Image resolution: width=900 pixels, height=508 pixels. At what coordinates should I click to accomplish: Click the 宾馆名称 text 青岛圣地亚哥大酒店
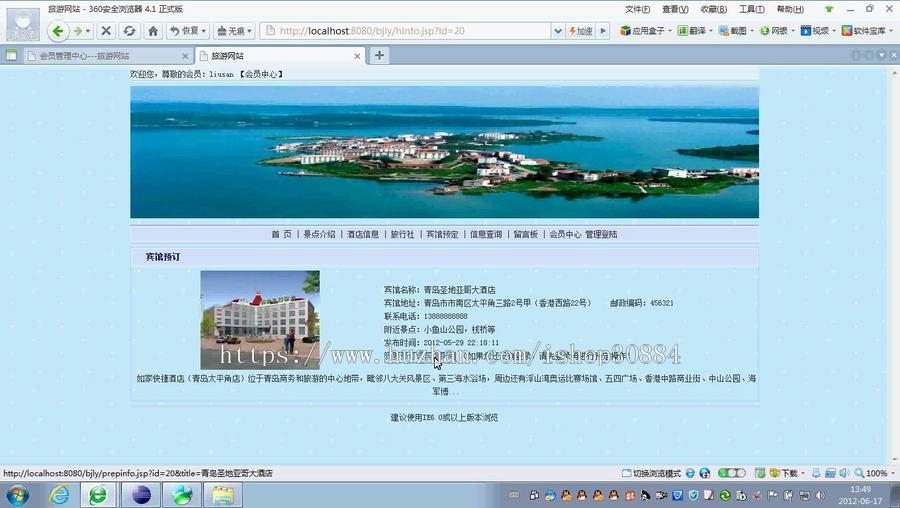459,290
